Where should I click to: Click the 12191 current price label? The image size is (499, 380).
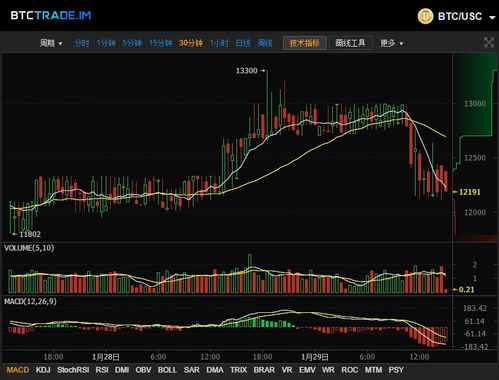coord(470,192)
